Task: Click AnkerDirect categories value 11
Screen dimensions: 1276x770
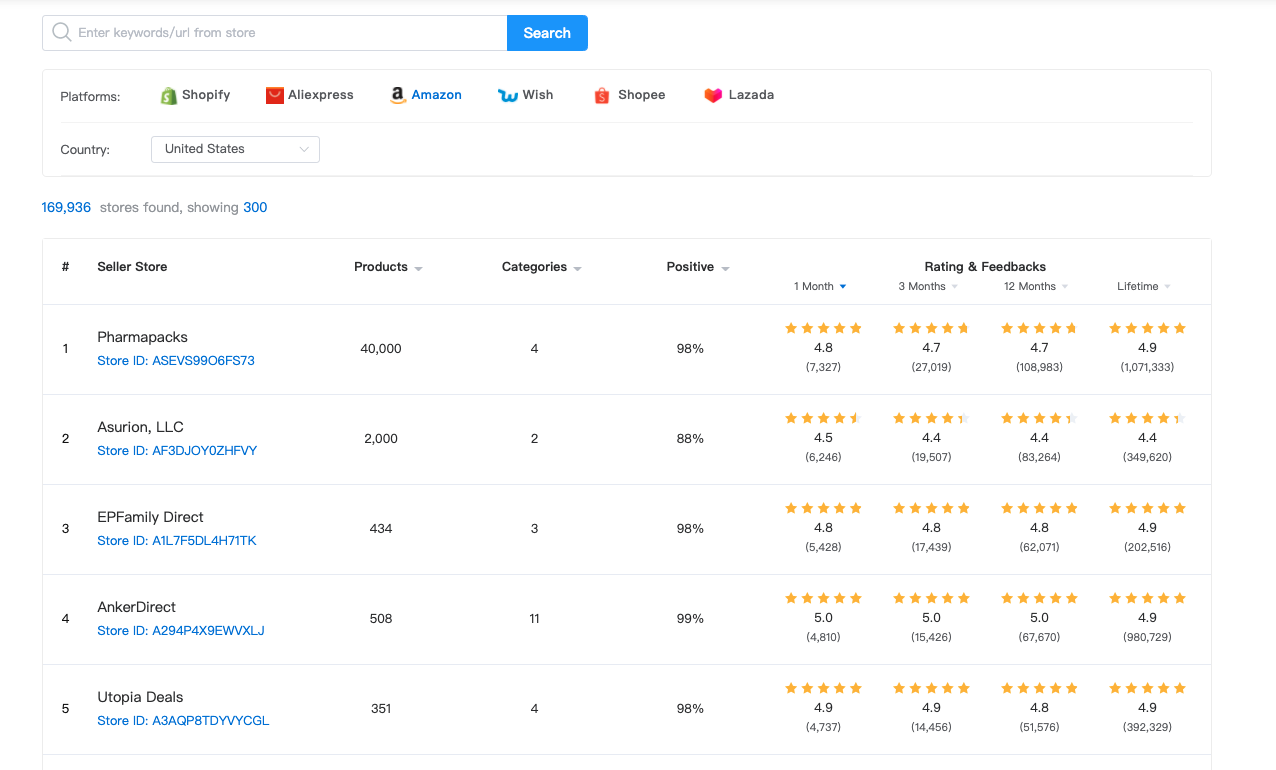Action: tap(534, 619)
